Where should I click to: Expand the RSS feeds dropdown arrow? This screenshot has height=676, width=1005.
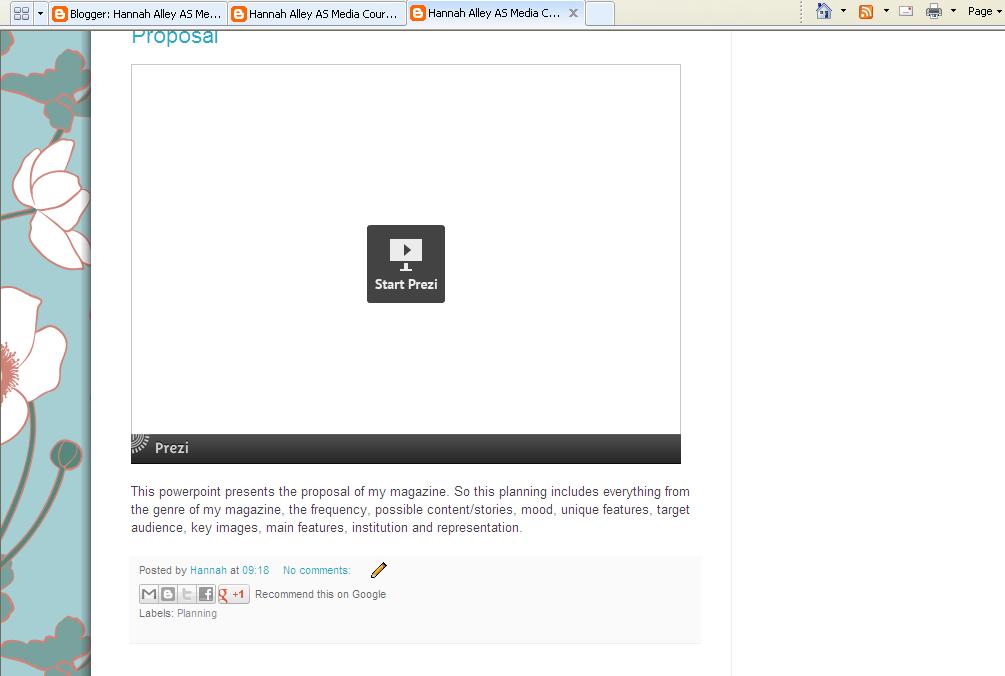886,11
